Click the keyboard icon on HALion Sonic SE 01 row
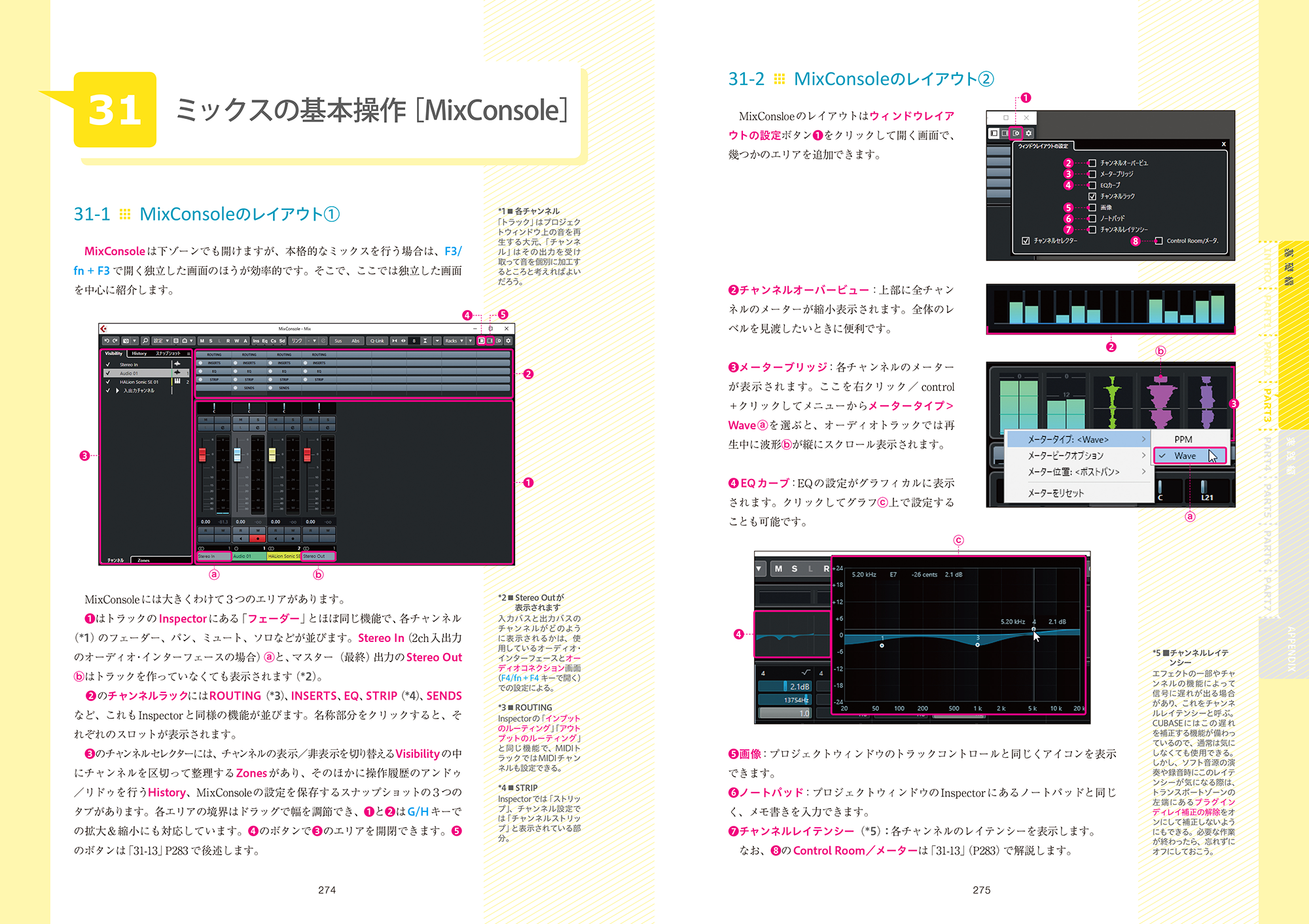This screenshot has width=1309, height=924. [x=177, y=382]
